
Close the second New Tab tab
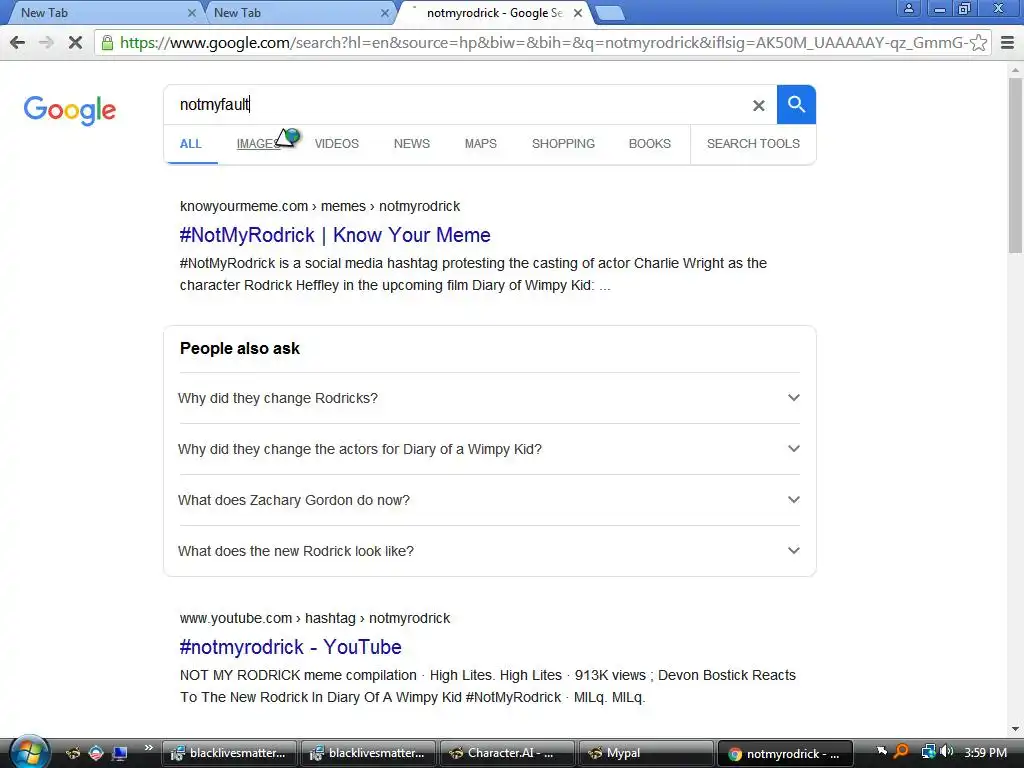[x=385, y=13]
